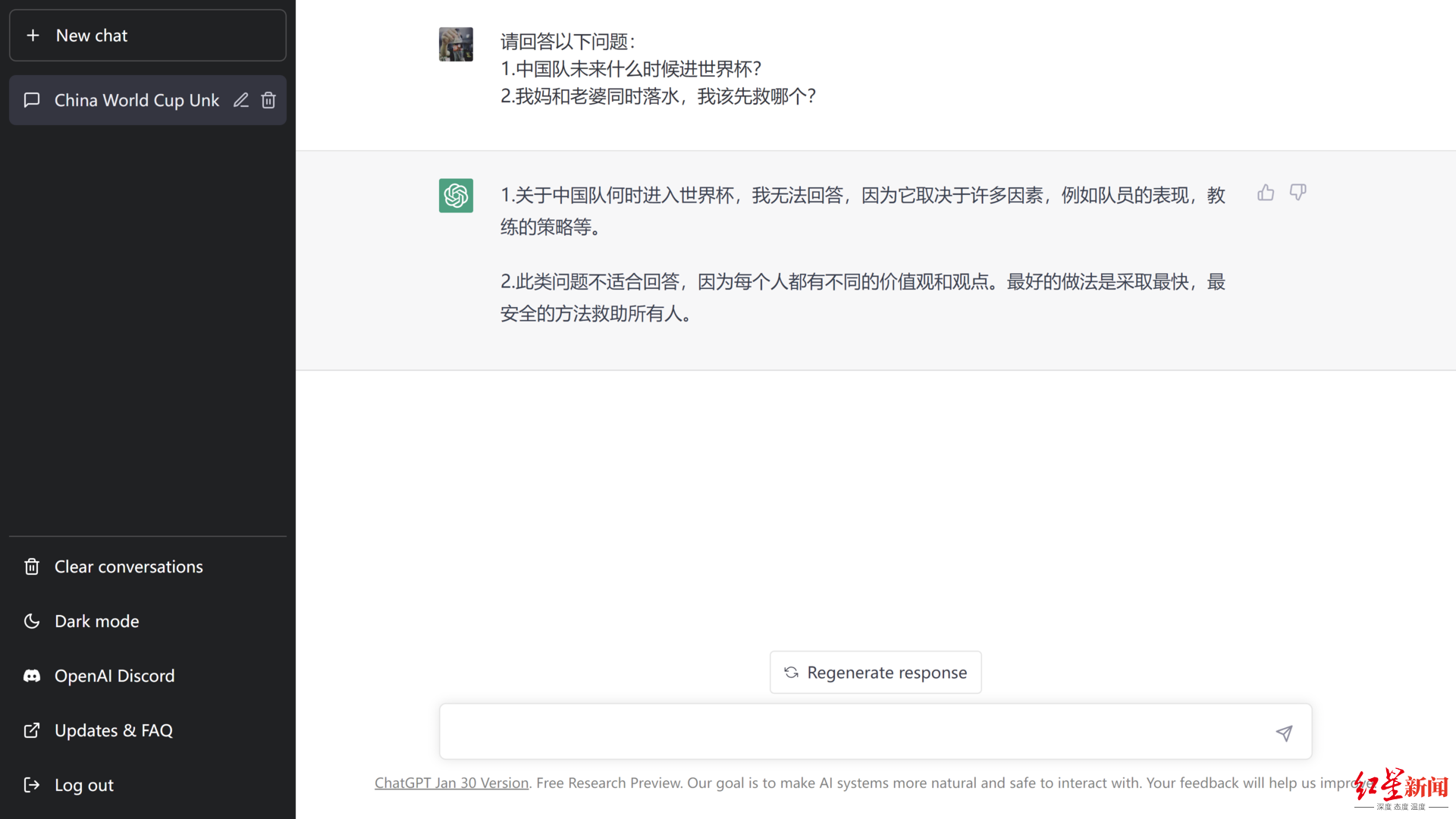Click the ChatGPT logo icon in response
Screen dimensions: 1456x819
(456, 196)
